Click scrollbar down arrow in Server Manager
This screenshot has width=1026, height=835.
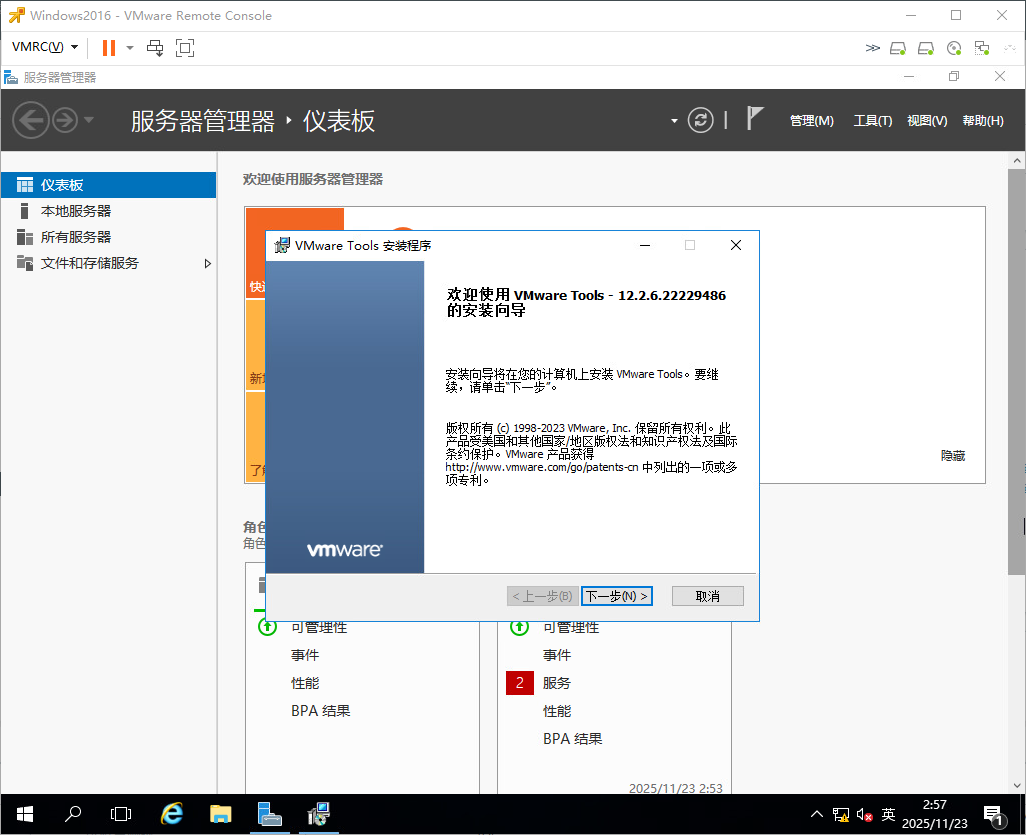pyautogui.click(x=1017, y=785)
